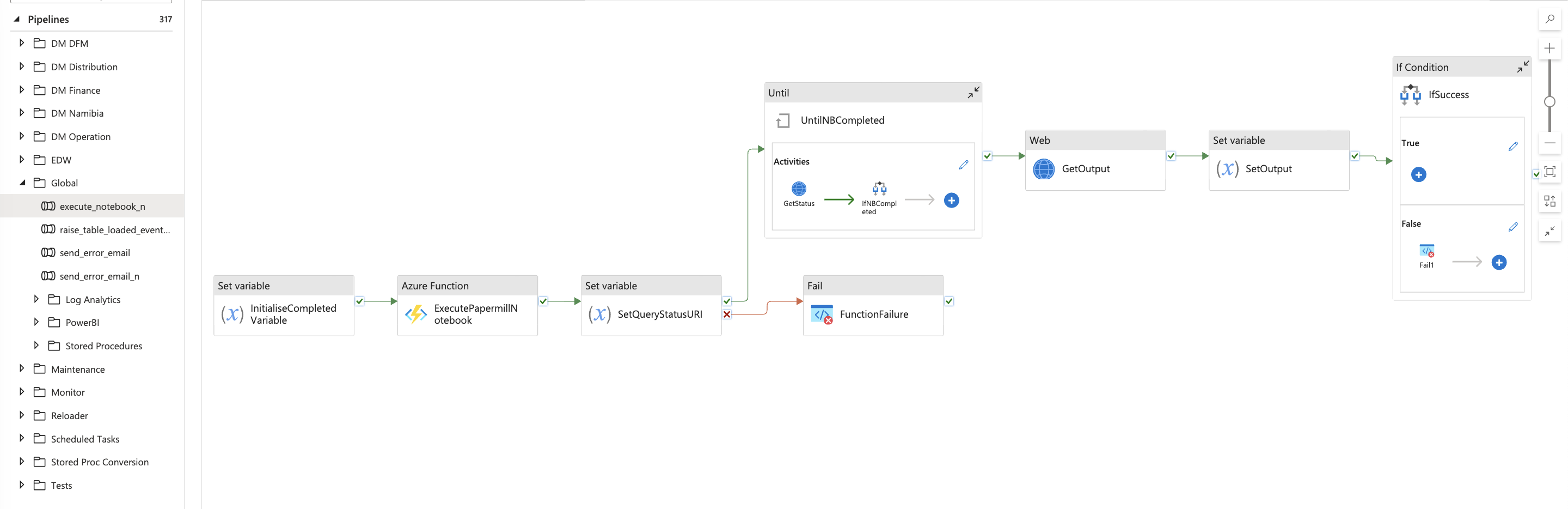Click success checkbox on ExecutePapermillNotebook output
The height and width of the screenshot is (509, 1568).
(x=543, y=301)
